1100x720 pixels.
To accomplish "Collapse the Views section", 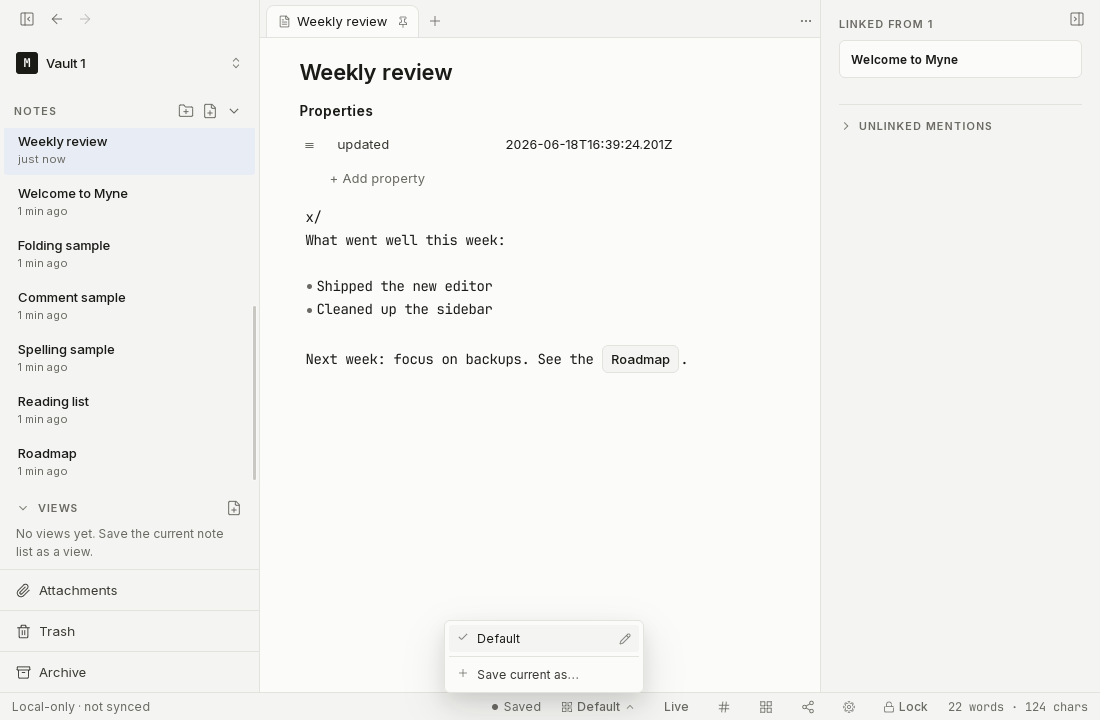I will coord(23,508).
